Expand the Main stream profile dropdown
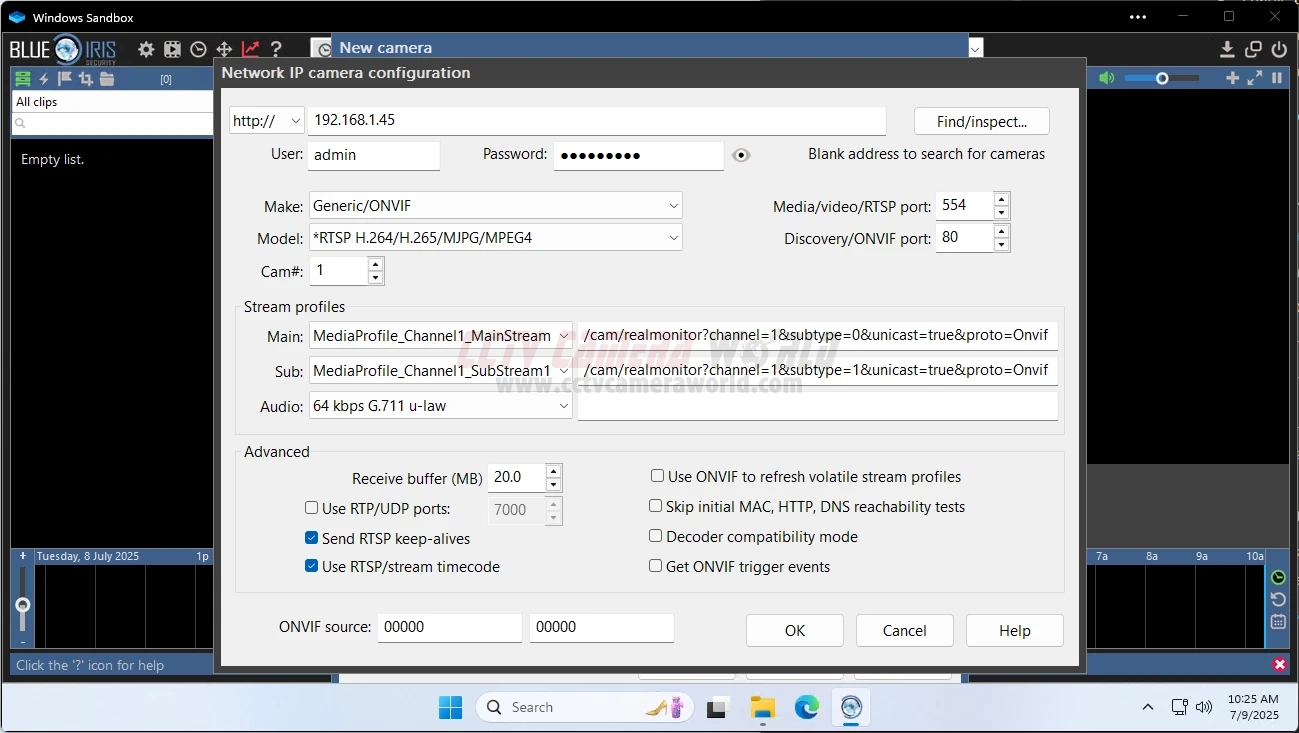The width and height of the screenshot is (1299, 733). point(565,335)
